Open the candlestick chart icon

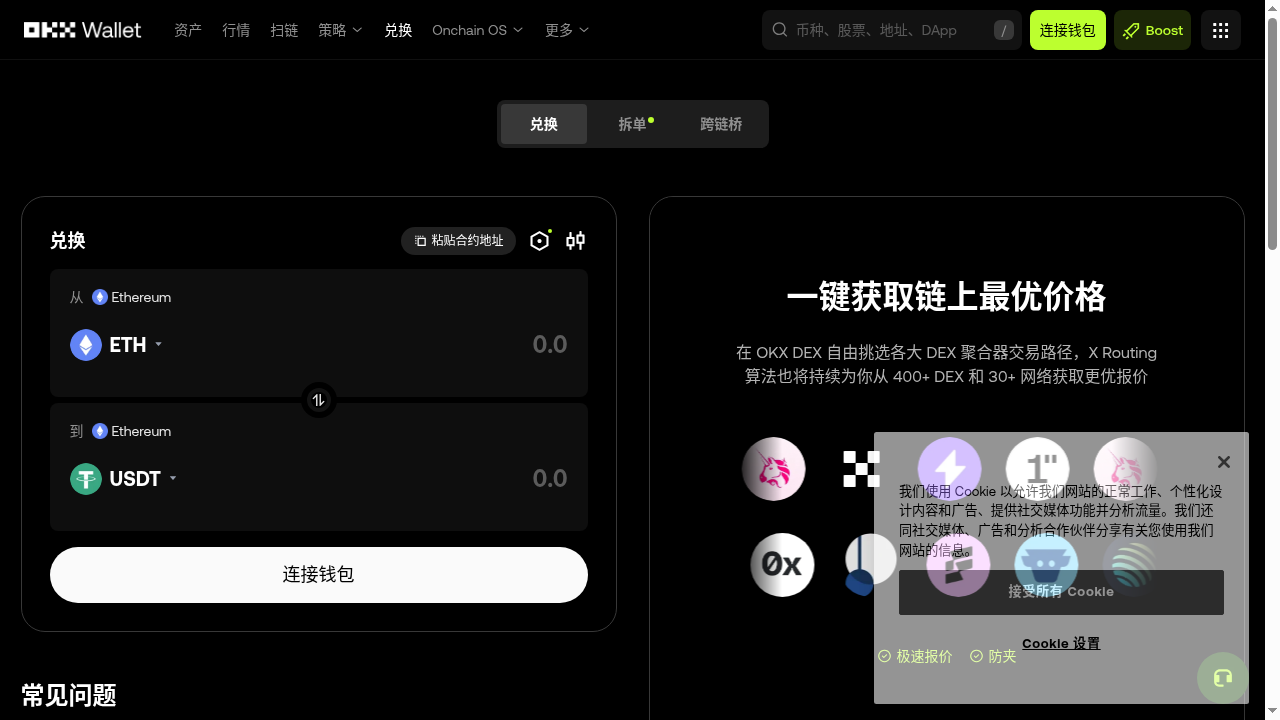click(575, 241)
